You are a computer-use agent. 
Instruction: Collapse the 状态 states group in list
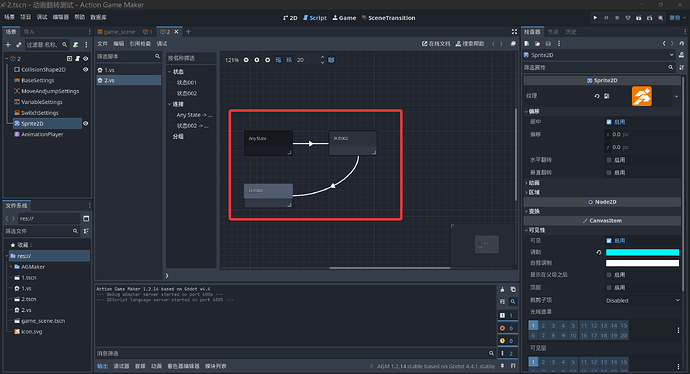[x=169, y=72]
